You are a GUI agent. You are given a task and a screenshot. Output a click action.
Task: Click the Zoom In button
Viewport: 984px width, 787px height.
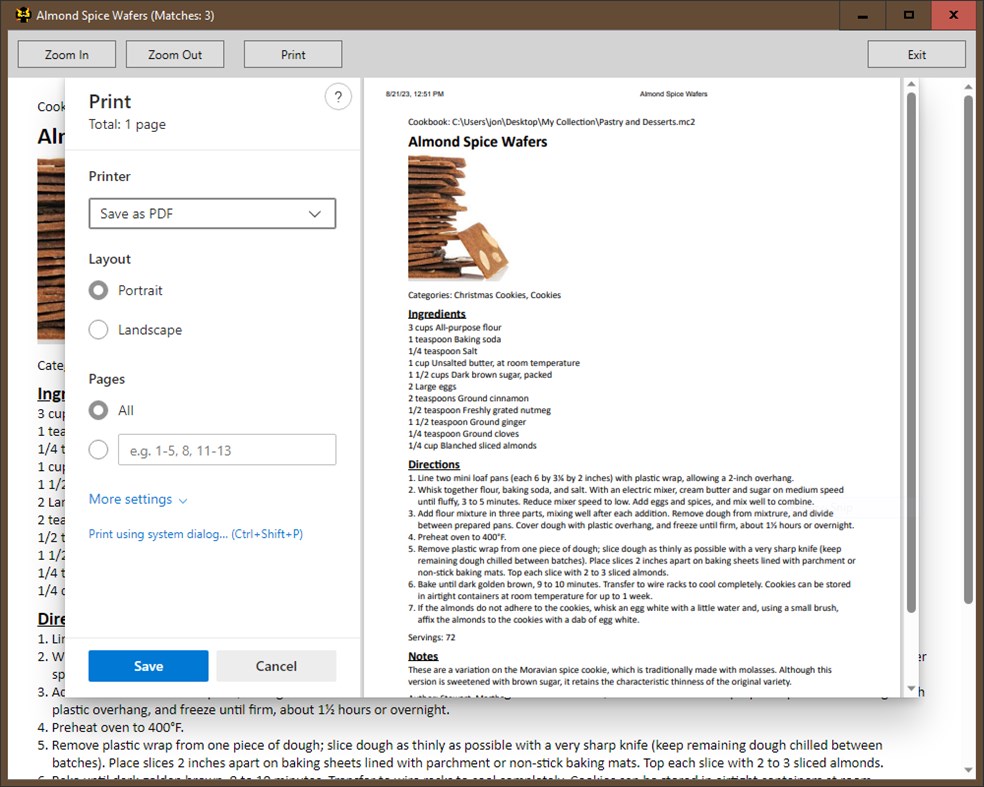[66, 53]
